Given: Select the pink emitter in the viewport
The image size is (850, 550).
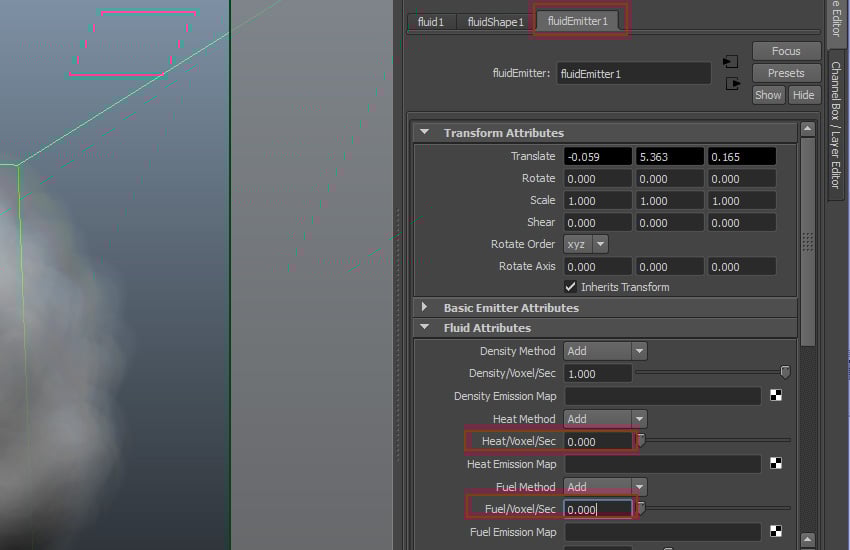Looking at the screenshot, I should [x=133, y=43].
